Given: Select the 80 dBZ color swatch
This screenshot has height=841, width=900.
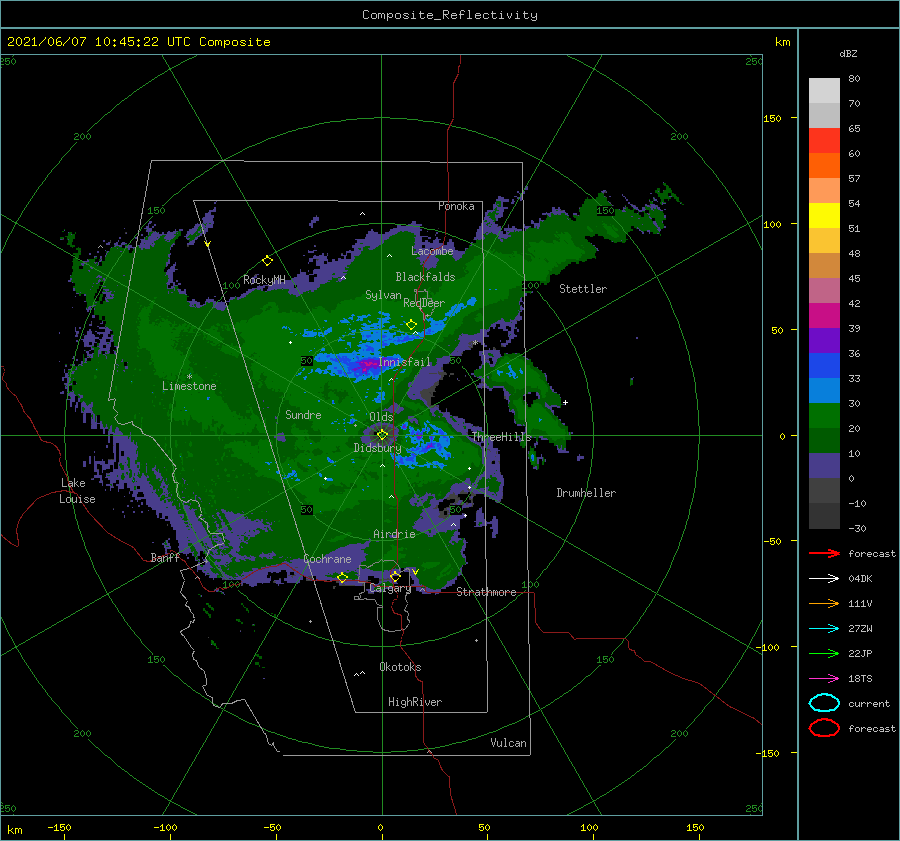Looking at the screenshot, I should coord(824,90).
